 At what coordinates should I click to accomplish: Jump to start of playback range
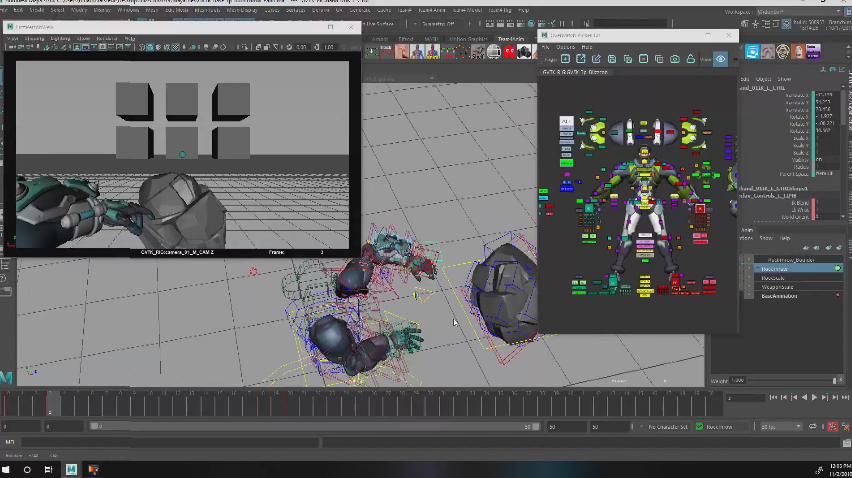773,398
